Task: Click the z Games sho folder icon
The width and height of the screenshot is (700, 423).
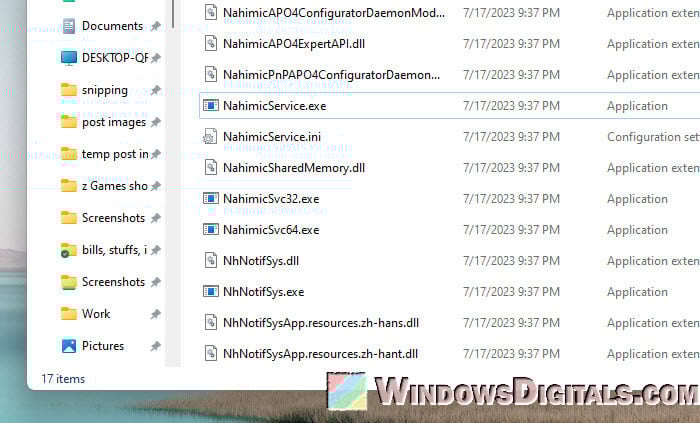Action: coord(68,186)
